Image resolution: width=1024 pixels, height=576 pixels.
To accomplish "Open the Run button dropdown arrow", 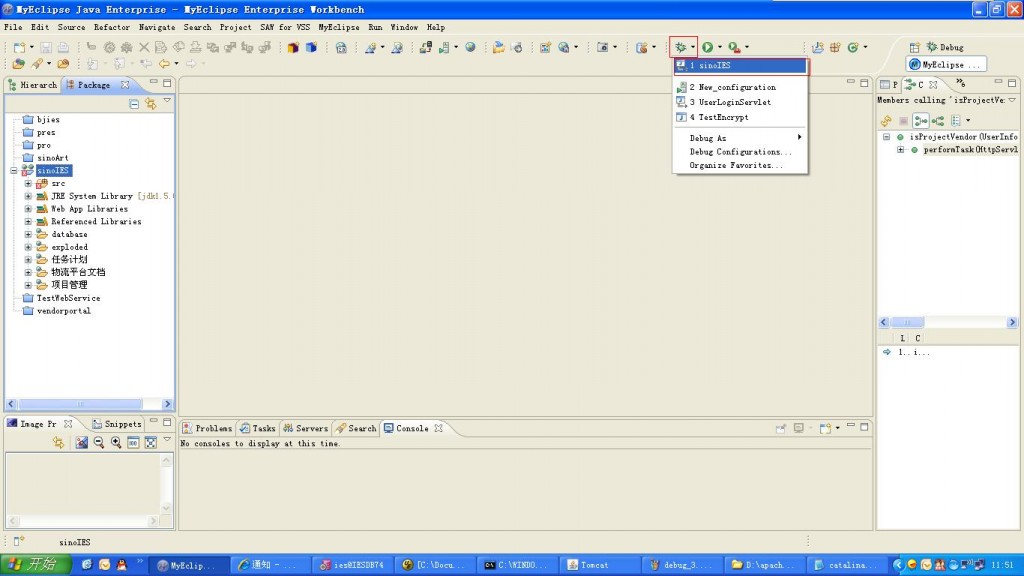I will coord(720,47).
